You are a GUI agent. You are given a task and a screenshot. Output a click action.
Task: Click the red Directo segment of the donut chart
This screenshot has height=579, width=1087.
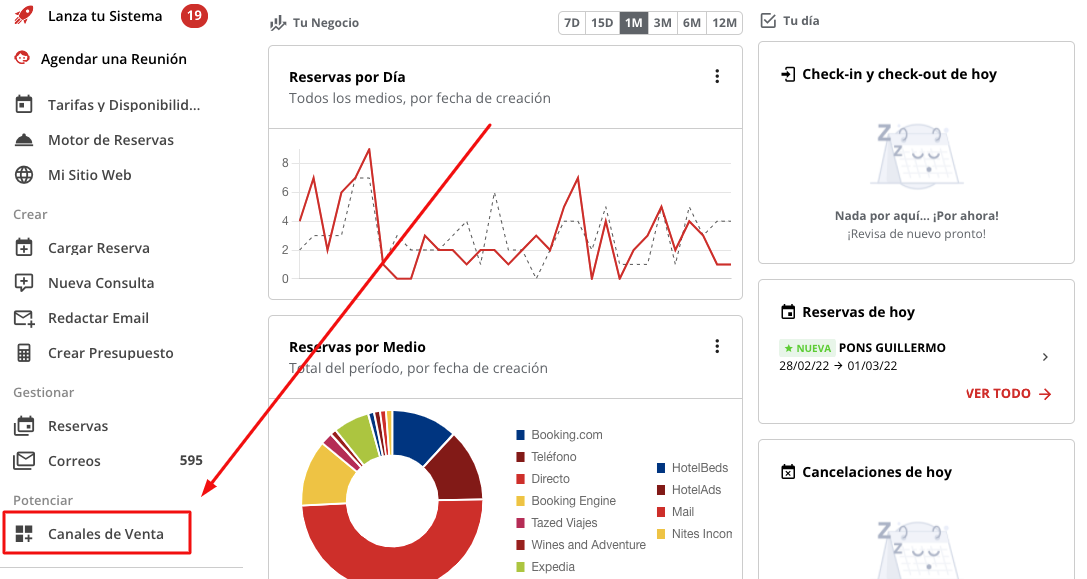coord(392,549)
